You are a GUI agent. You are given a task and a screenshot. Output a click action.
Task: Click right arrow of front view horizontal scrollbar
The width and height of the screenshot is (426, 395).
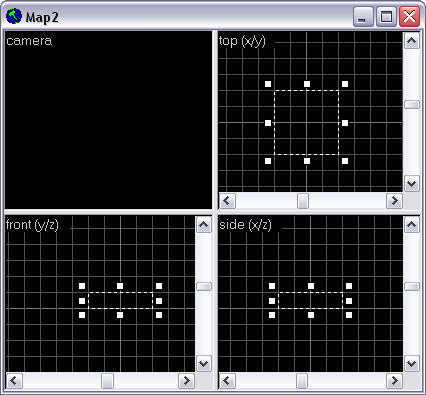point(186,381)
